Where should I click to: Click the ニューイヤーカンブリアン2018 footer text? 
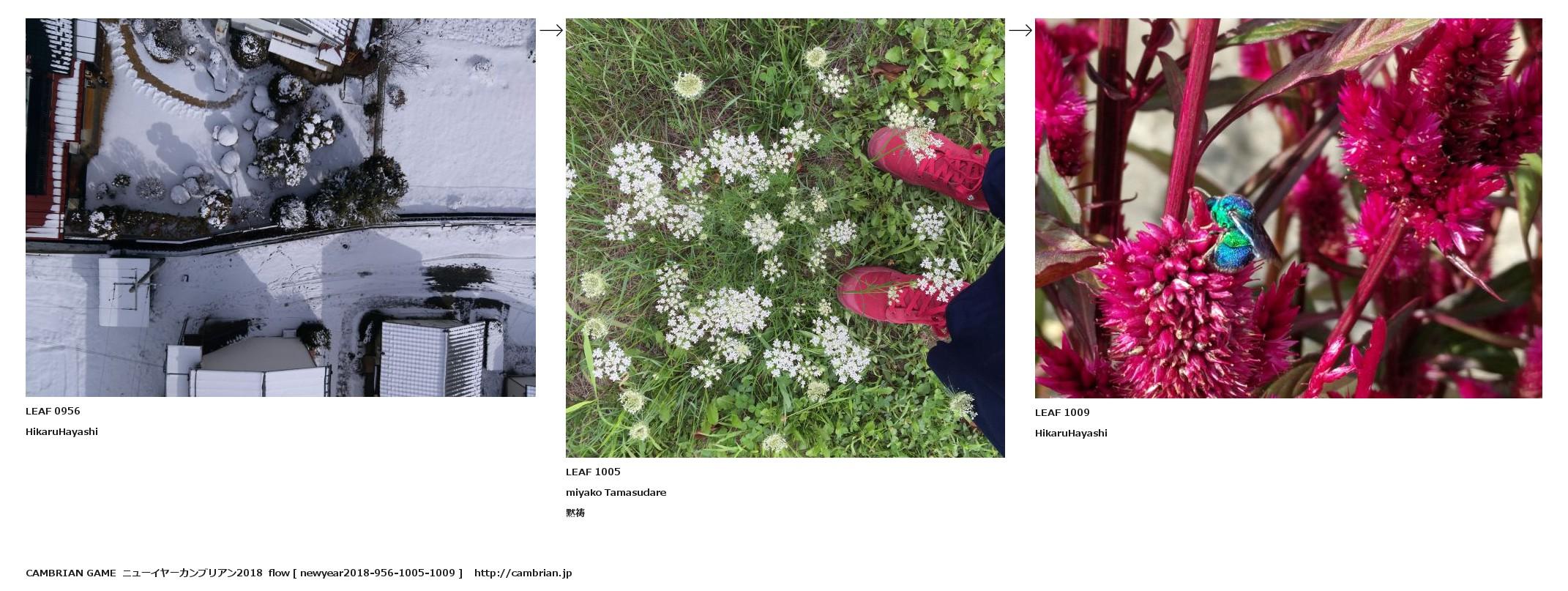point(193,573)
